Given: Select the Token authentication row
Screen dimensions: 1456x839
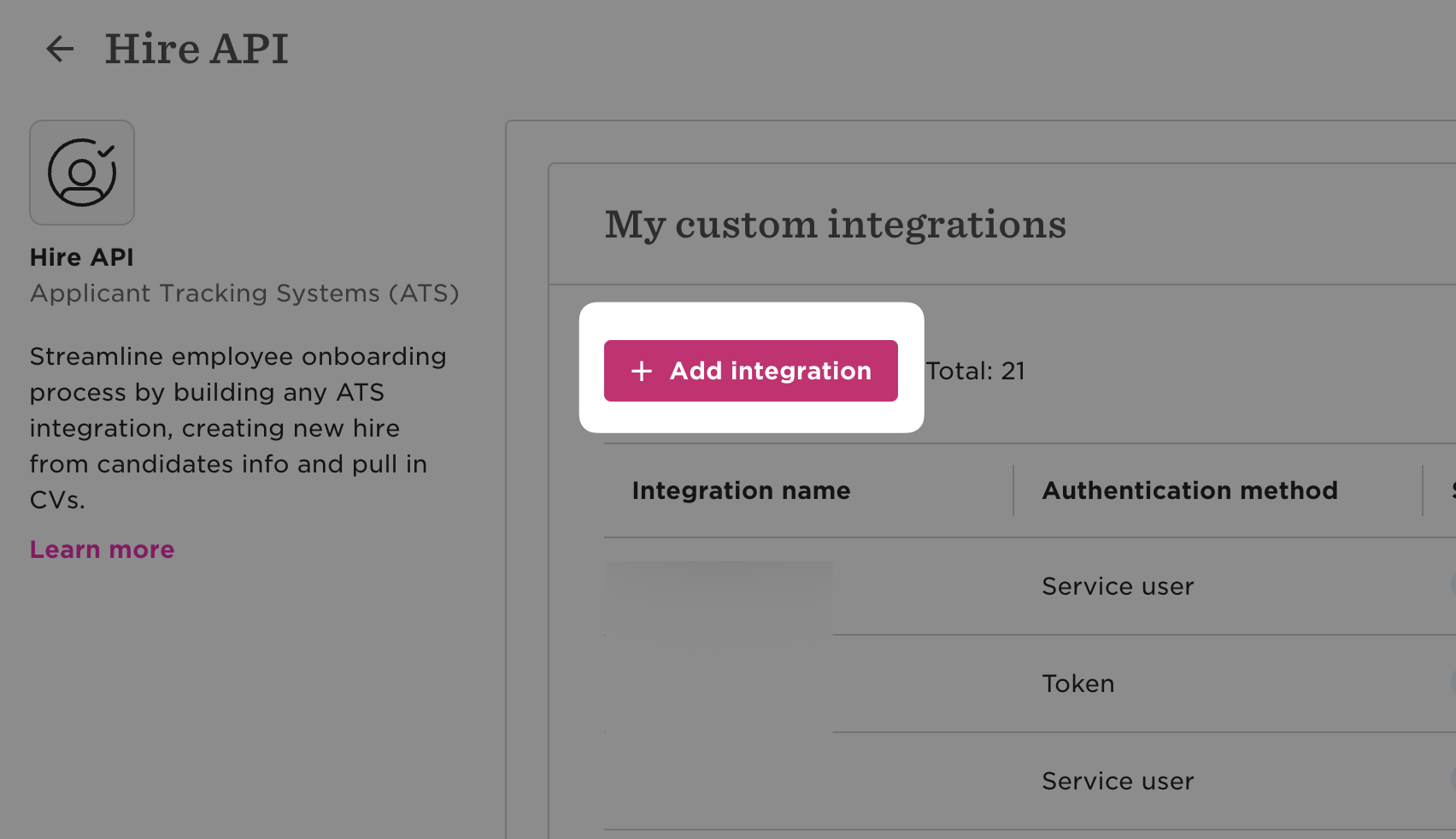Looking at the screenshot, I should [1078, 684].
